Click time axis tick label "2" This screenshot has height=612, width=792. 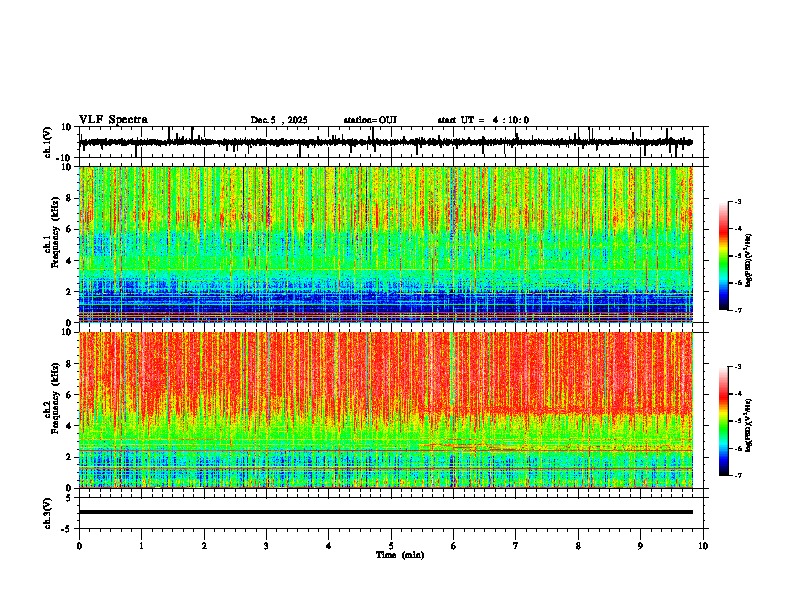click(x=204, y=546)
